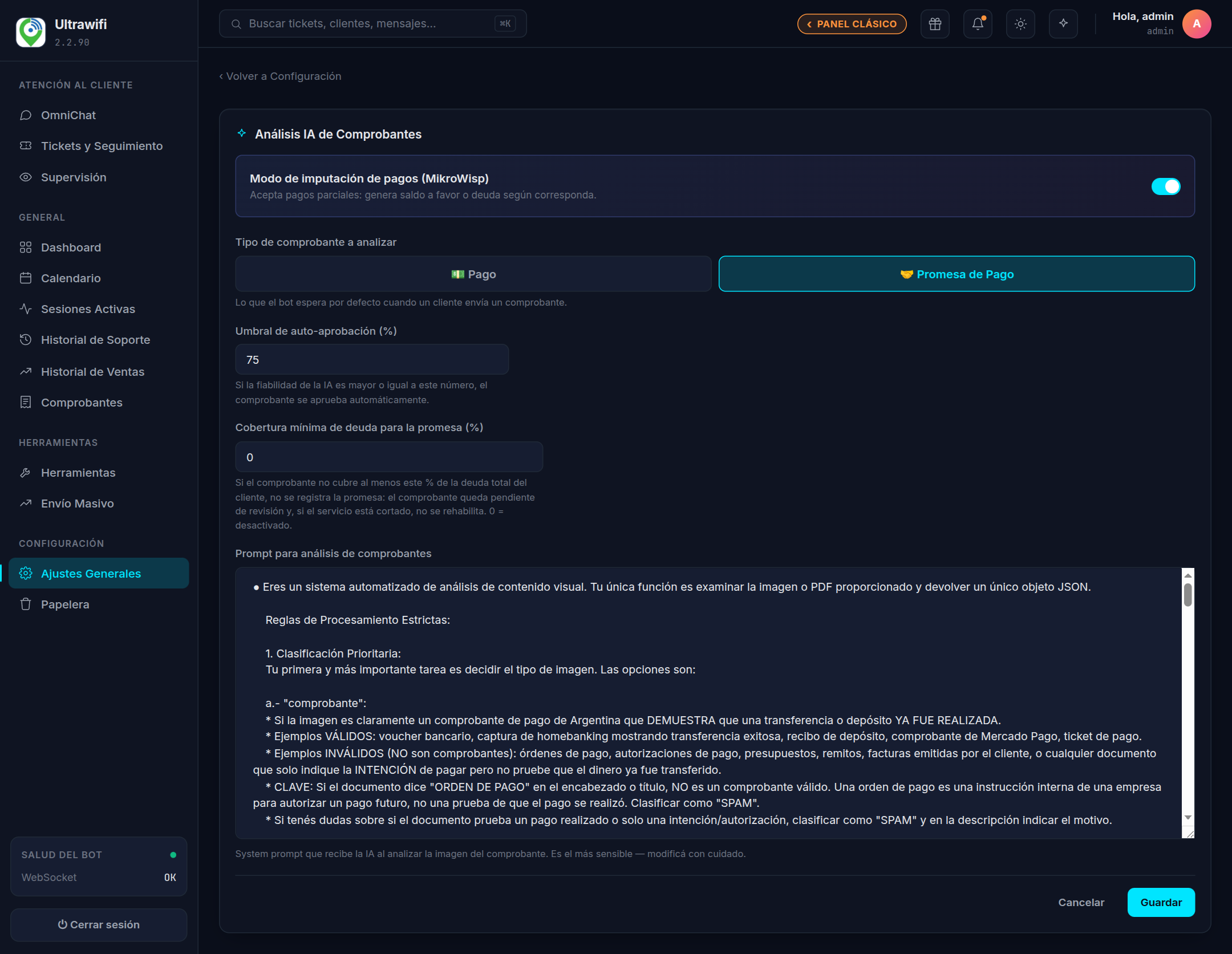Select Pago comprobante type
Screen dimensions: 1232x954
[x=473, y=274]
